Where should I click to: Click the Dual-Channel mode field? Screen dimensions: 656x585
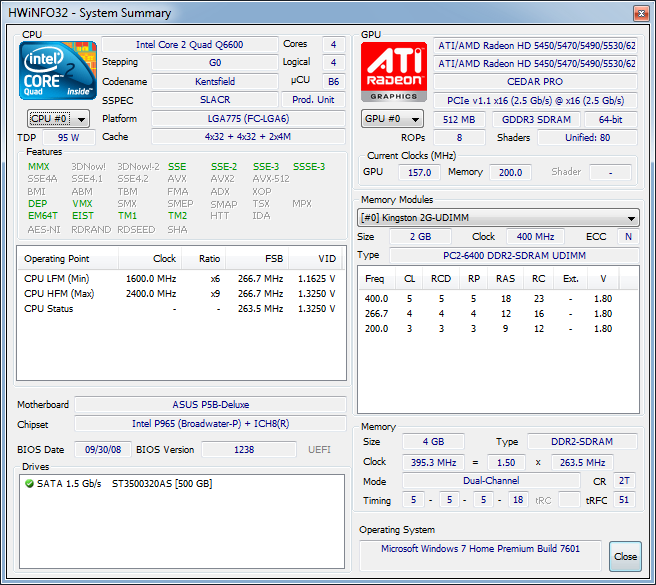pos(491,480)
